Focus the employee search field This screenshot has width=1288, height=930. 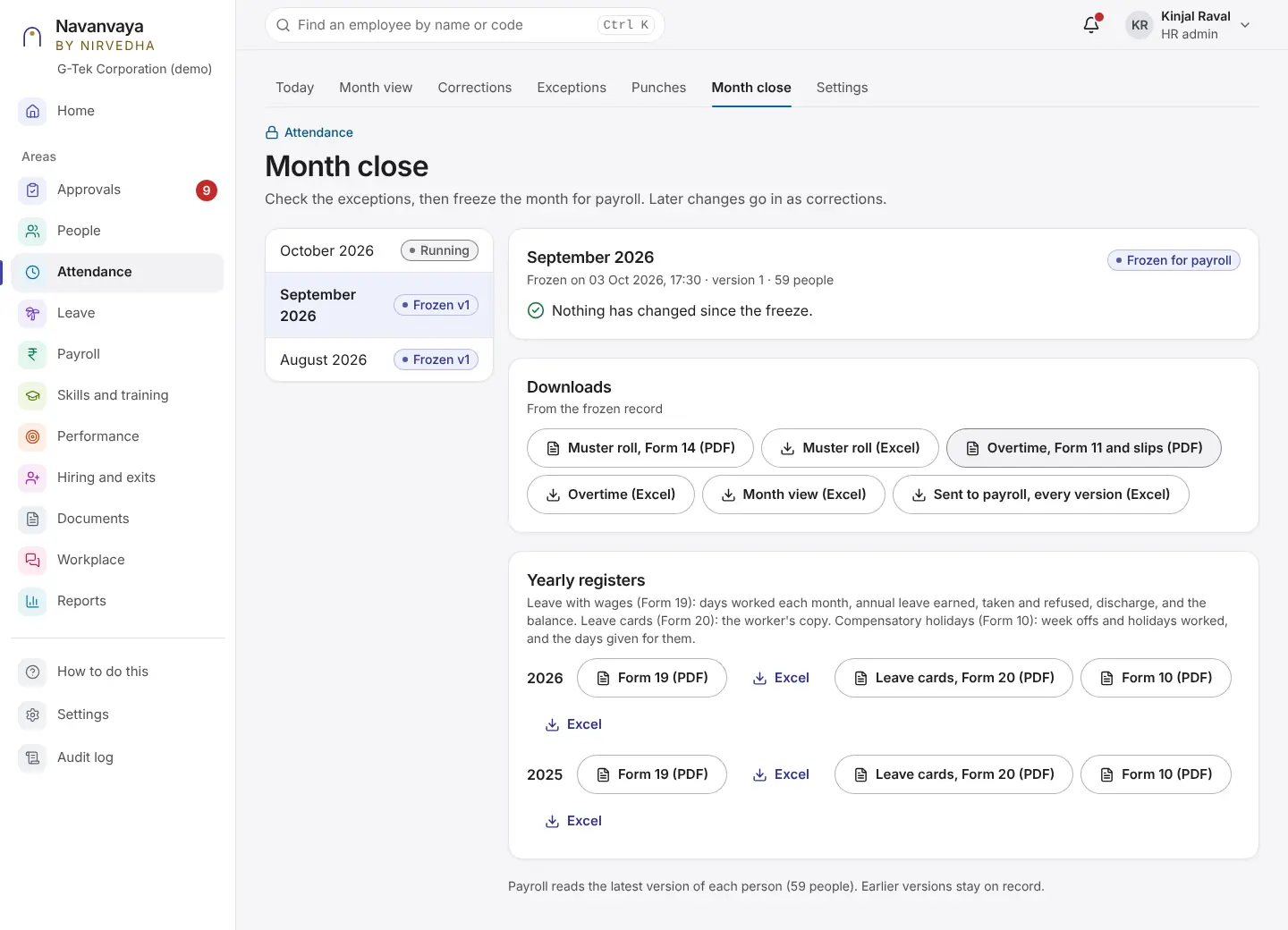click(465, 25)
